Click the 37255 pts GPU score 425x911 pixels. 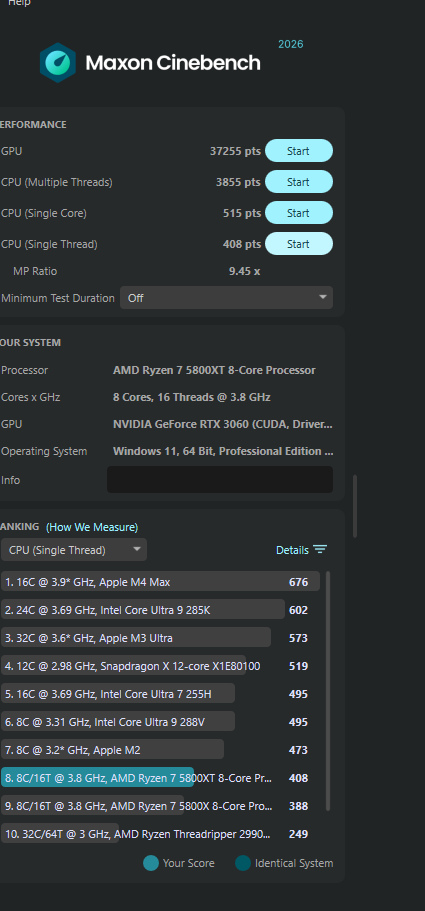point(235,151)
